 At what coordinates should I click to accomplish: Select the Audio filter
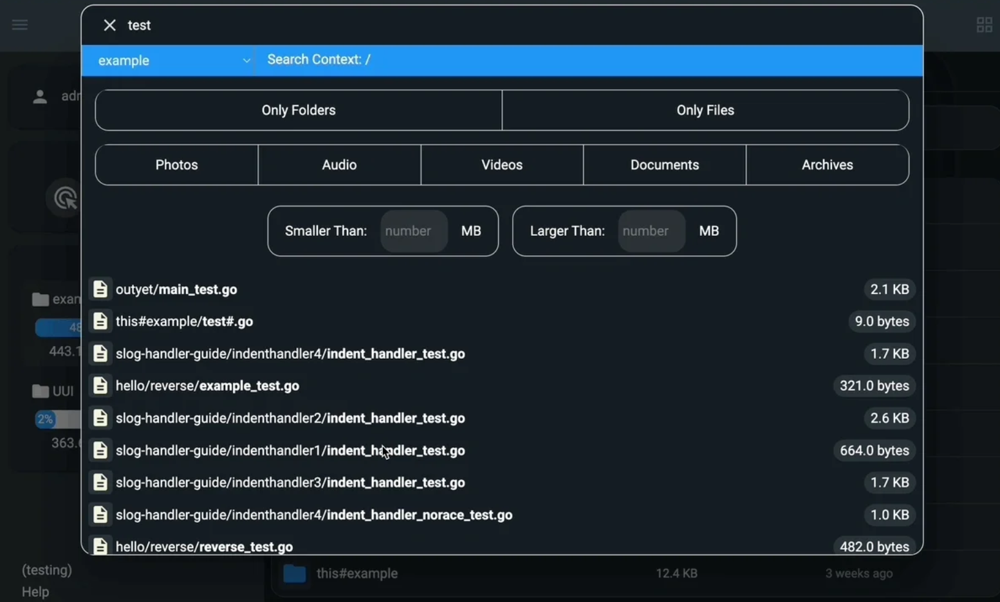click(x=339, y=165)
